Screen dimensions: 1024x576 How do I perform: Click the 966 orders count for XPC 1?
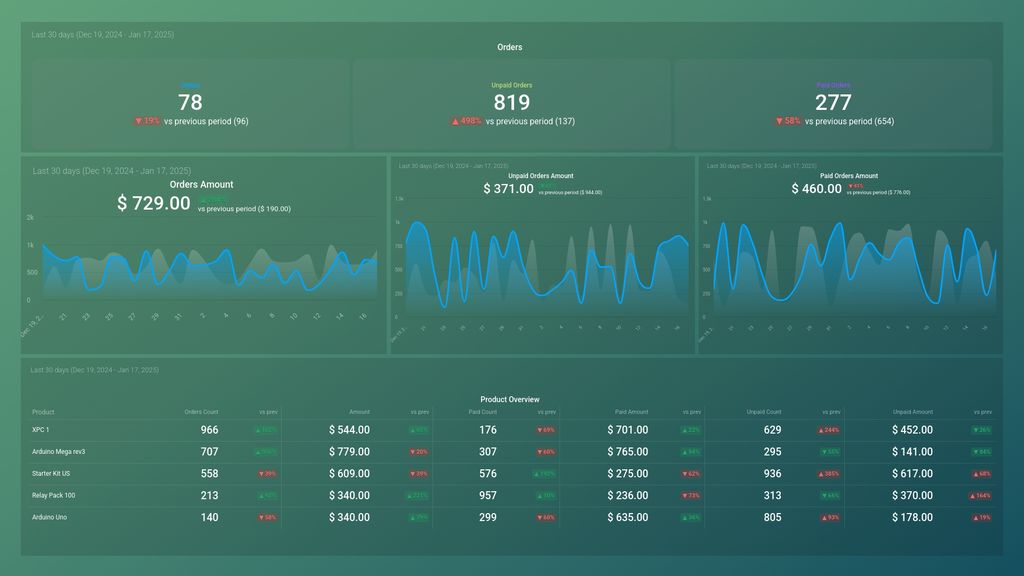tap(210, 430)
